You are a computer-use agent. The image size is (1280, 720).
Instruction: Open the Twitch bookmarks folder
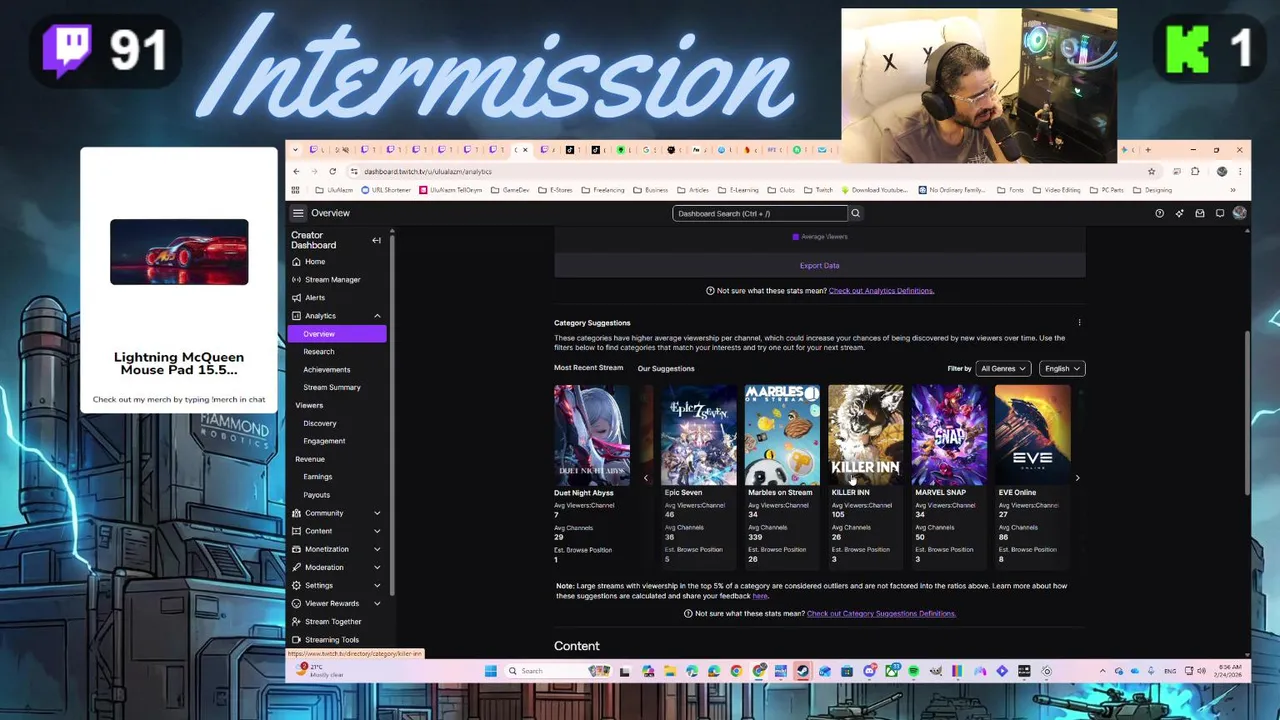click(818, 190)
